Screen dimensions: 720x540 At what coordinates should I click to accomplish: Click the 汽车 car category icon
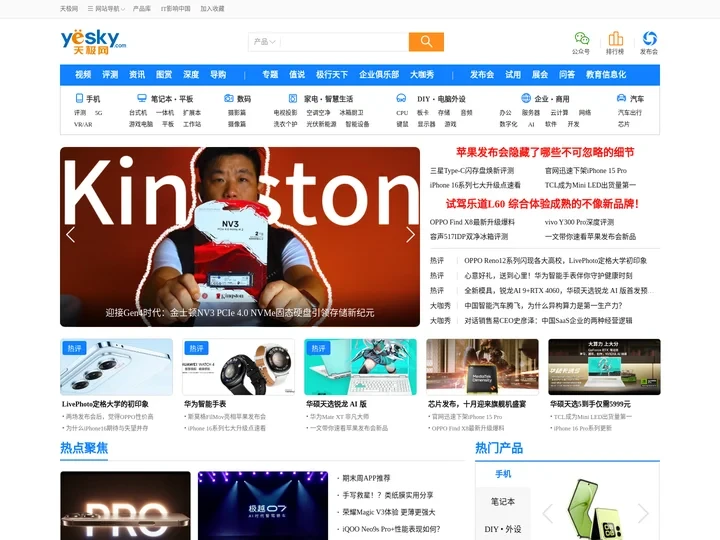point(621,98)
